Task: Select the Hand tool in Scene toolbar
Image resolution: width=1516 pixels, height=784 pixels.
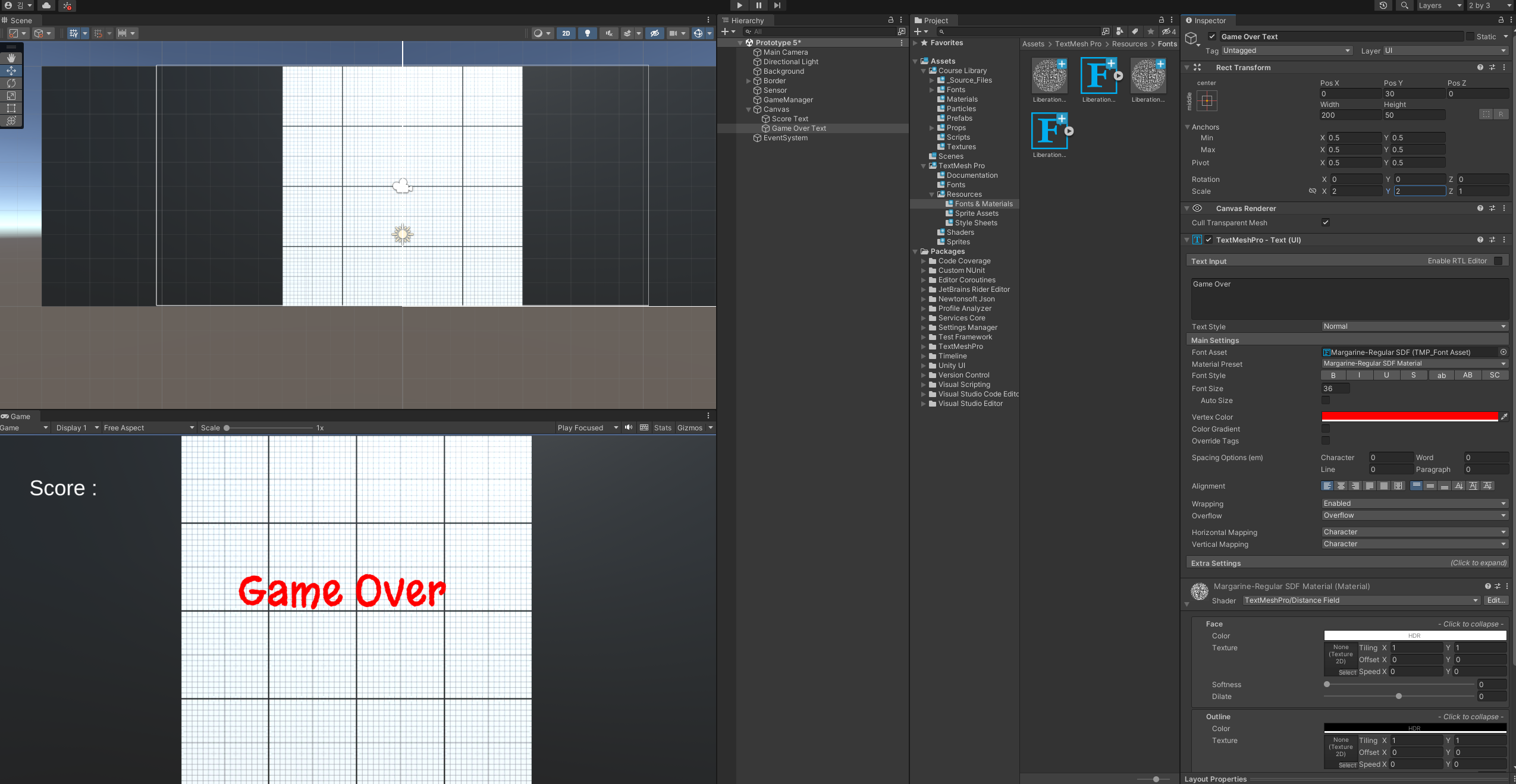Action: point(11,58)
